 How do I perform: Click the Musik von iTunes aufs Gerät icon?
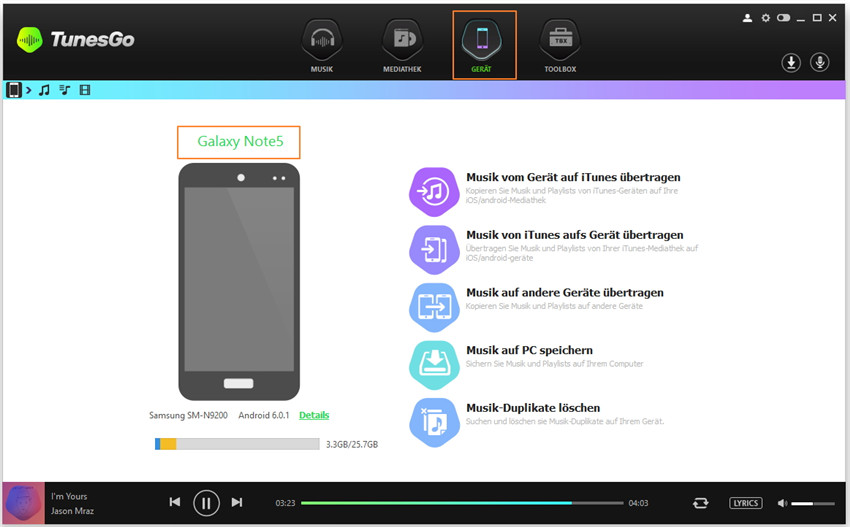(434, 249)
